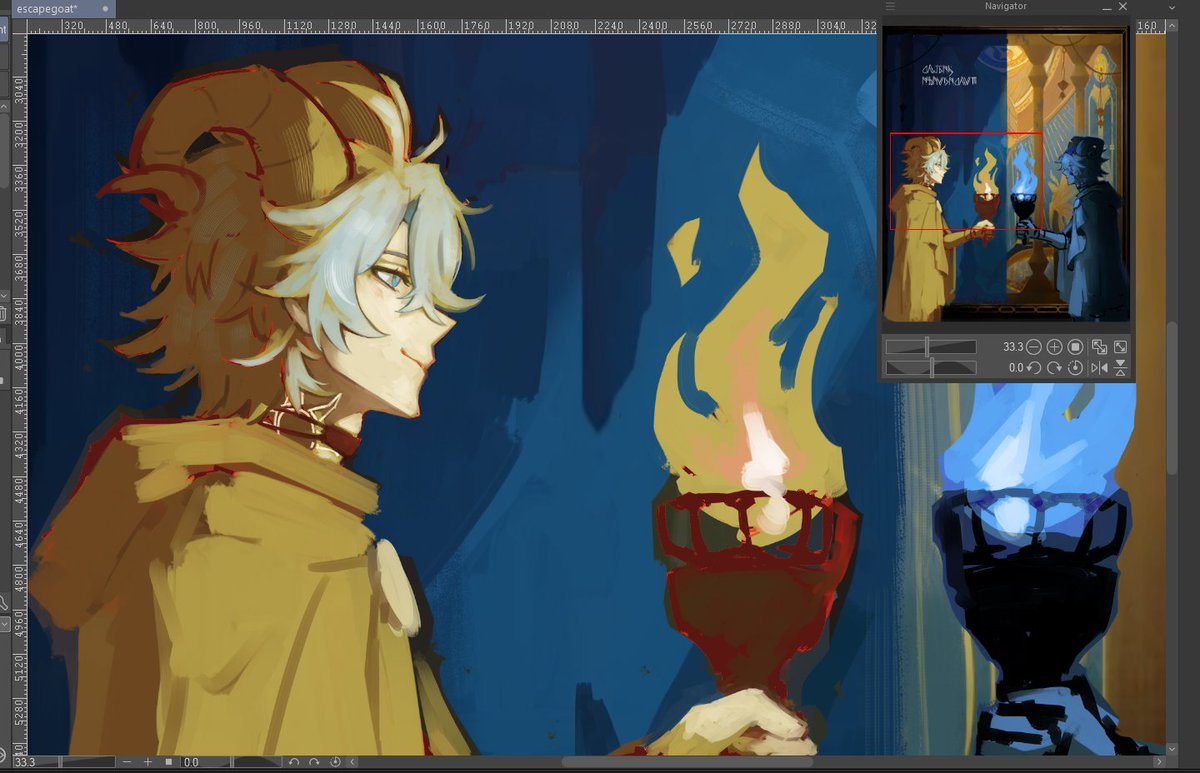Screen dimensions: 1200x773
Task: Open the Navigator panel hamburger menu
Action: (889, 7)
